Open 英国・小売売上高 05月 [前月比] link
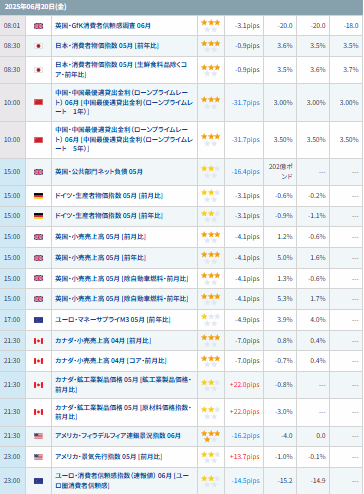 [x=100, y=237]
